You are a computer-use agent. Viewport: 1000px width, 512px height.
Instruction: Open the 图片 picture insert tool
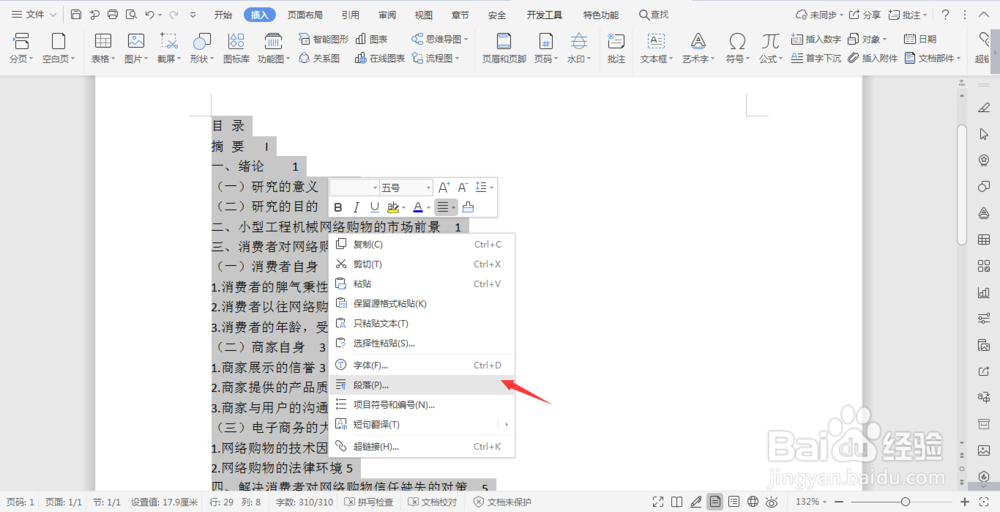(136, 48)
